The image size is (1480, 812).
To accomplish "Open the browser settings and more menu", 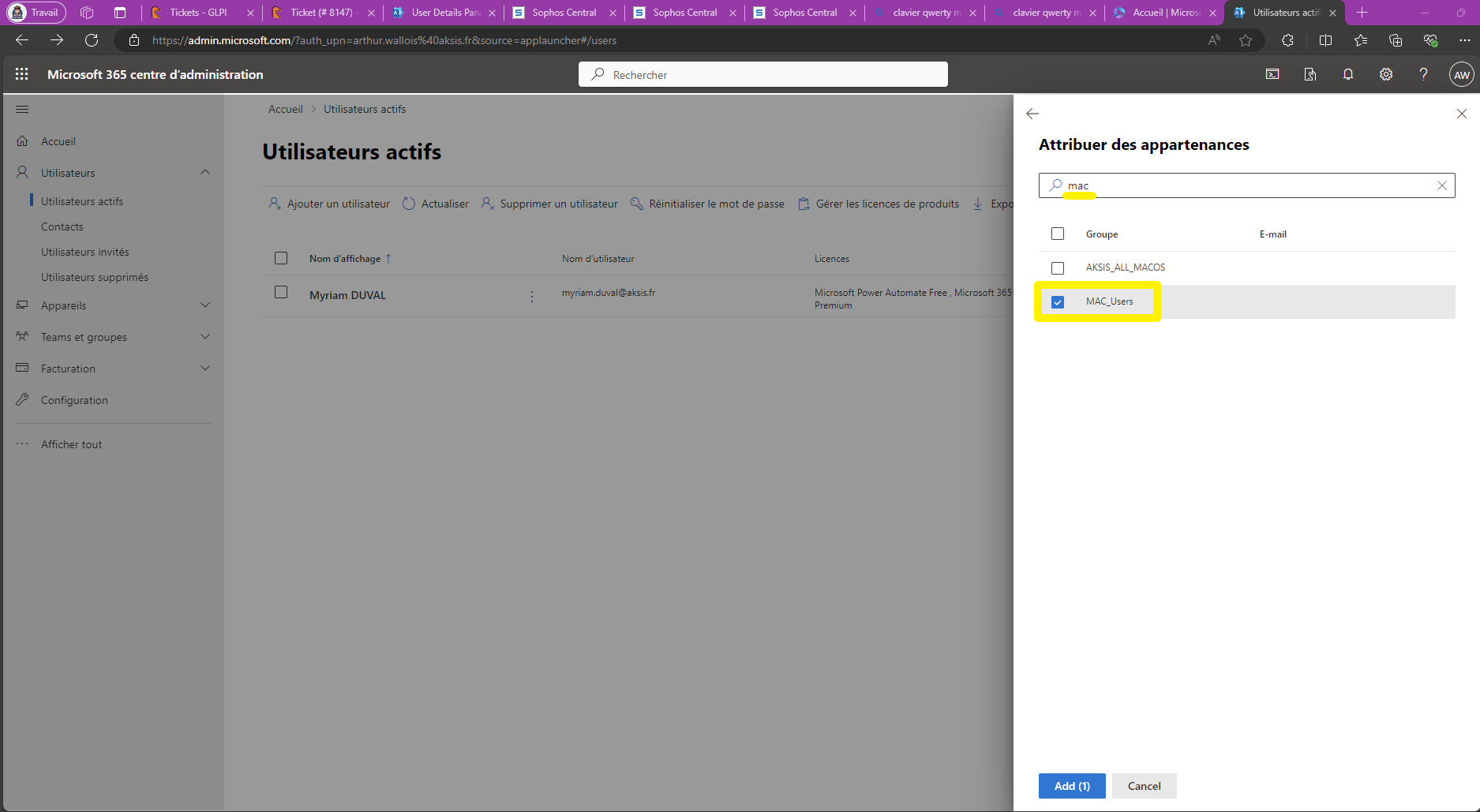I will tap(1465, 40).
